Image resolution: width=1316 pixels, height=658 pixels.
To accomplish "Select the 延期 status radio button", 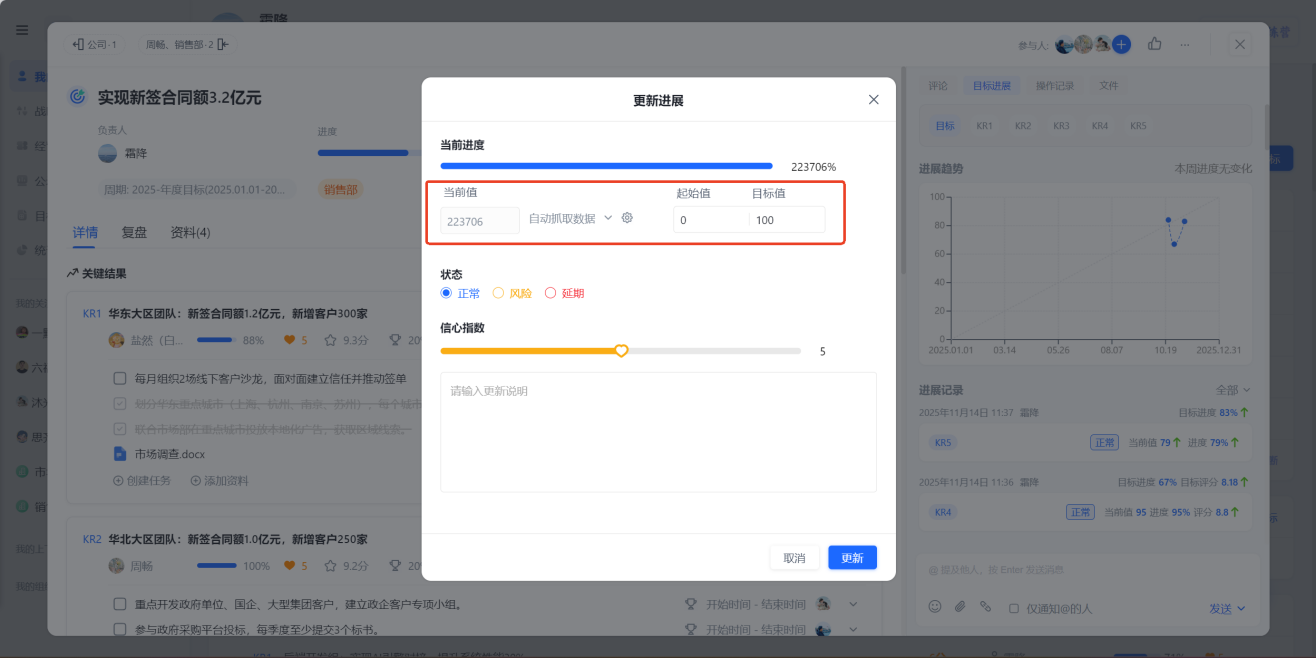I will (550, 293).
